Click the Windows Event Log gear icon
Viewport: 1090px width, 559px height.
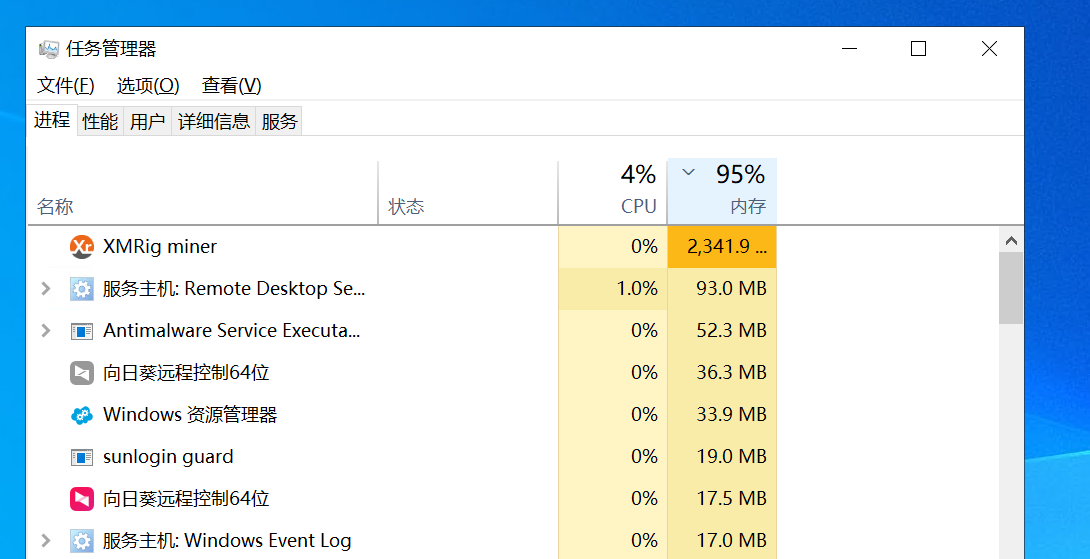pos(82,541)
